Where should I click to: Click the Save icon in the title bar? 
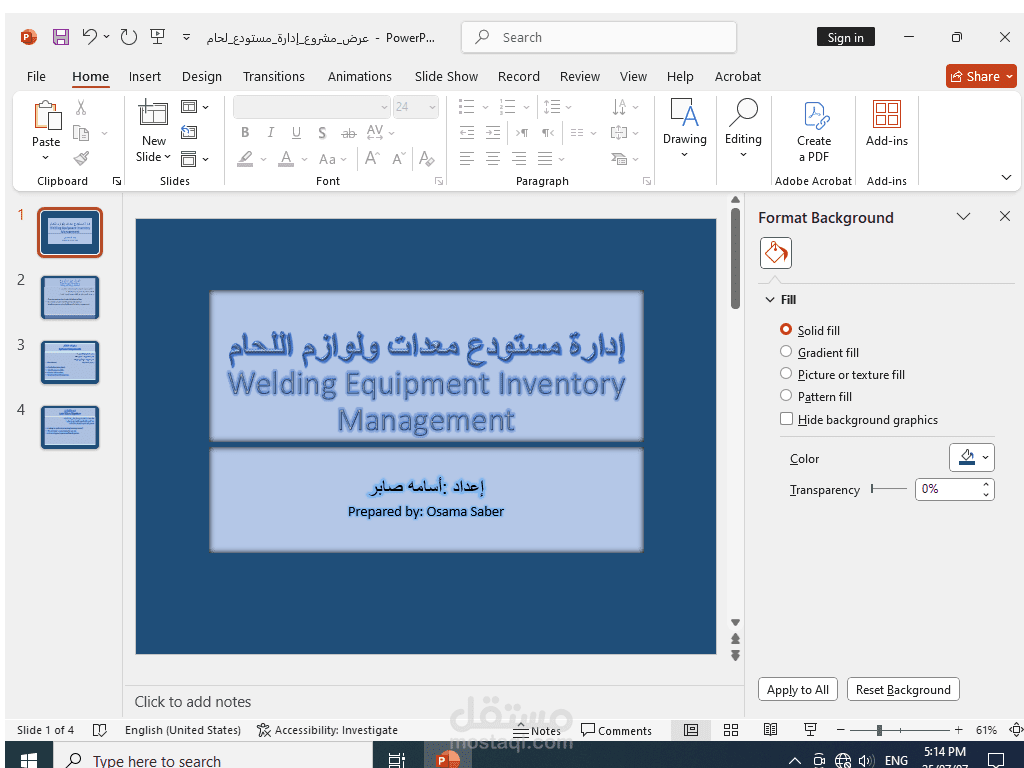61,37
